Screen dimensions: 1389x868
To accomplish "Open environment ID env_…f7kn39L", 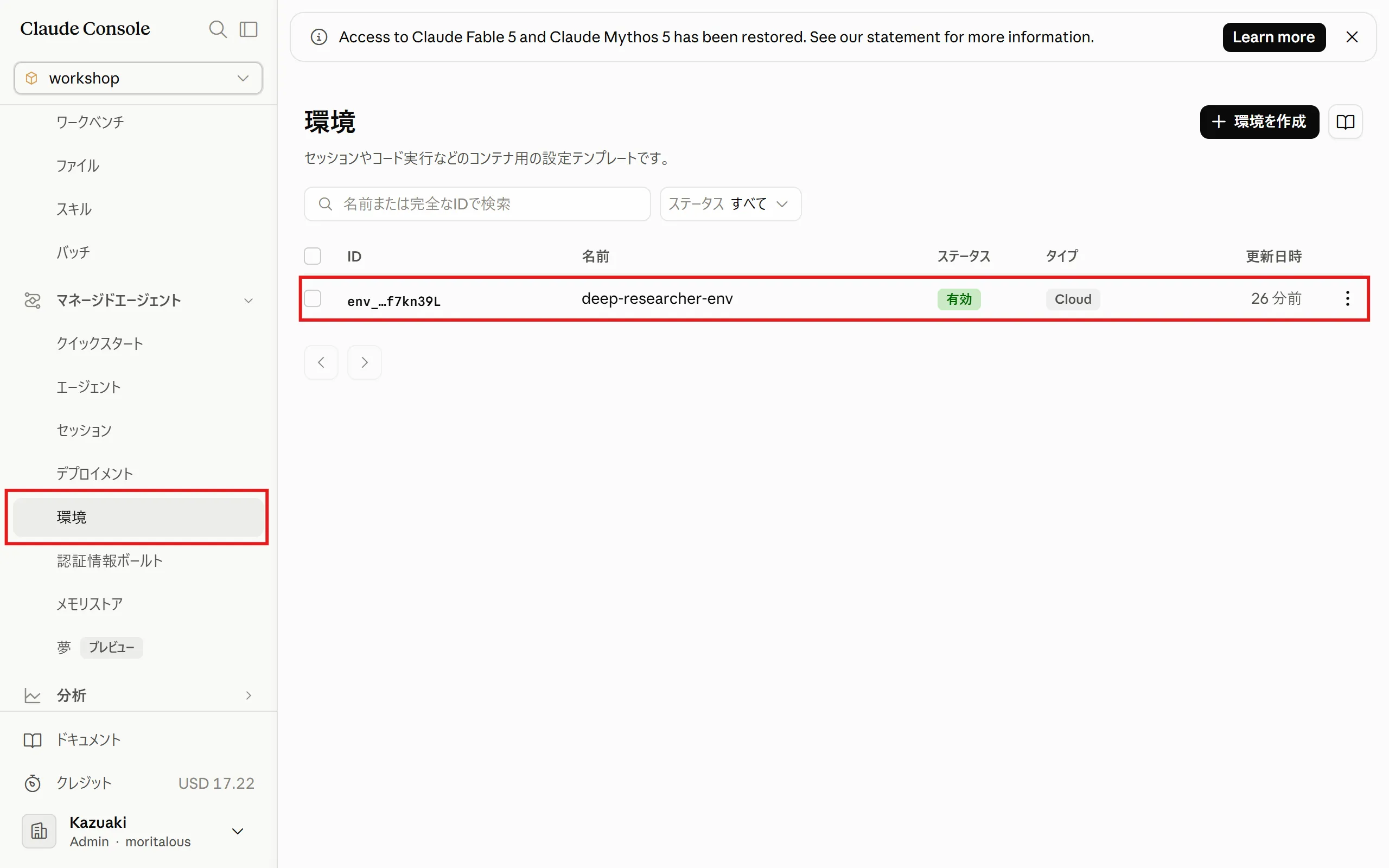I will [394, 301].
